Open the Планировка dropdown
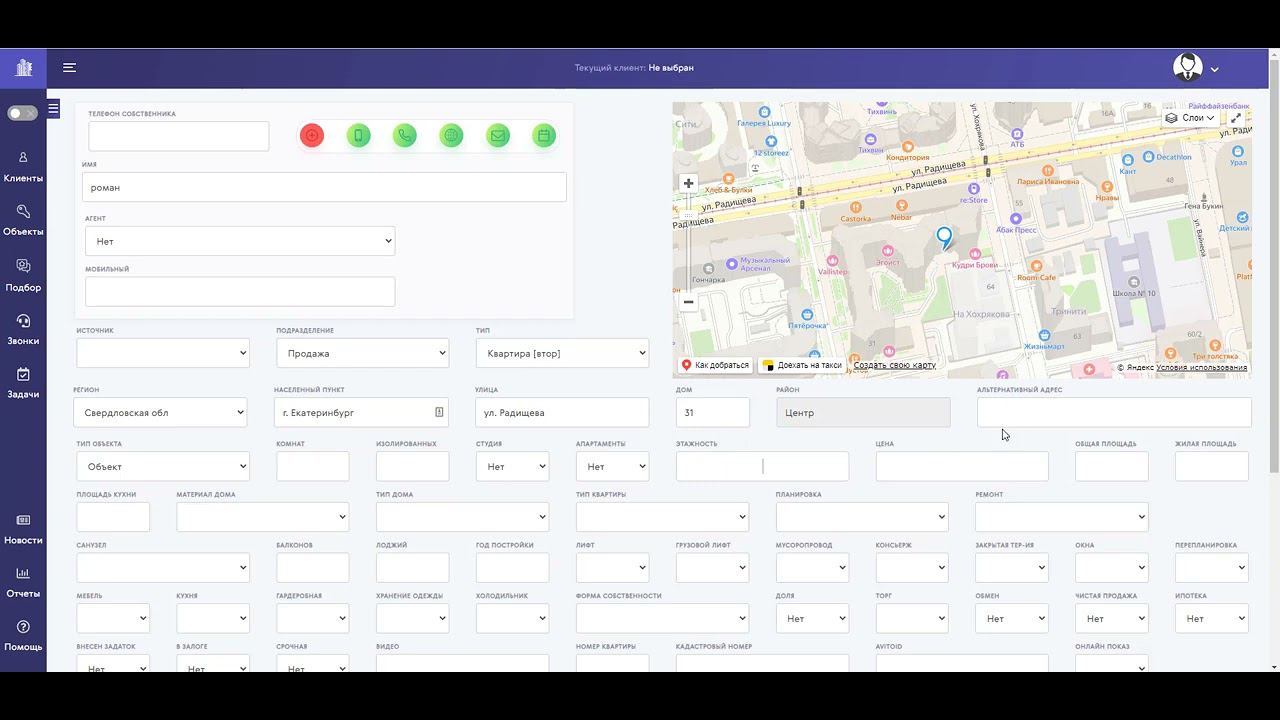Viewport: 1280px width, 720px height. pyautogui.click(x=862, y=517)
